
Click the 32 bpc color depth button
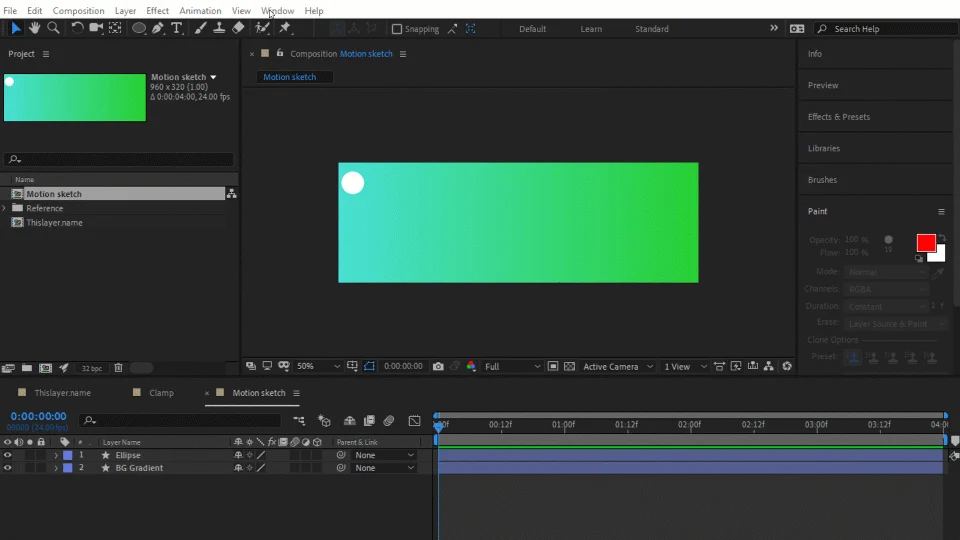tap(92, 368)
